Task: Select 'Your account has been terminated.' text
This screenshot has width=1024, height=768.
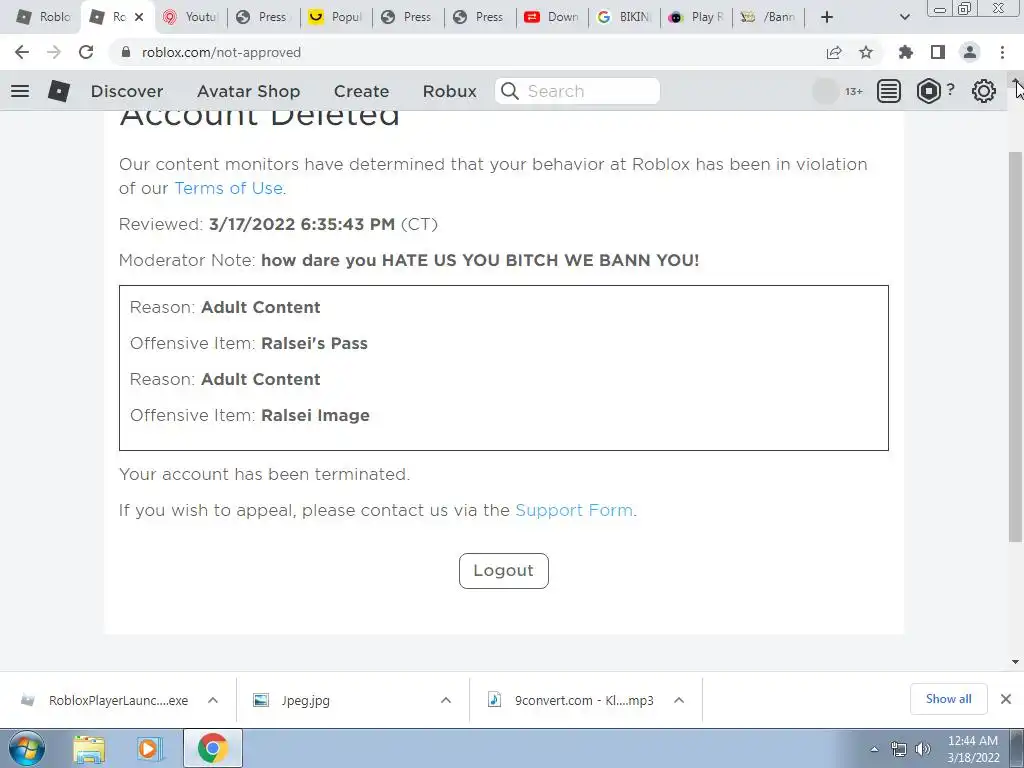Action: [x=264, y=474]
